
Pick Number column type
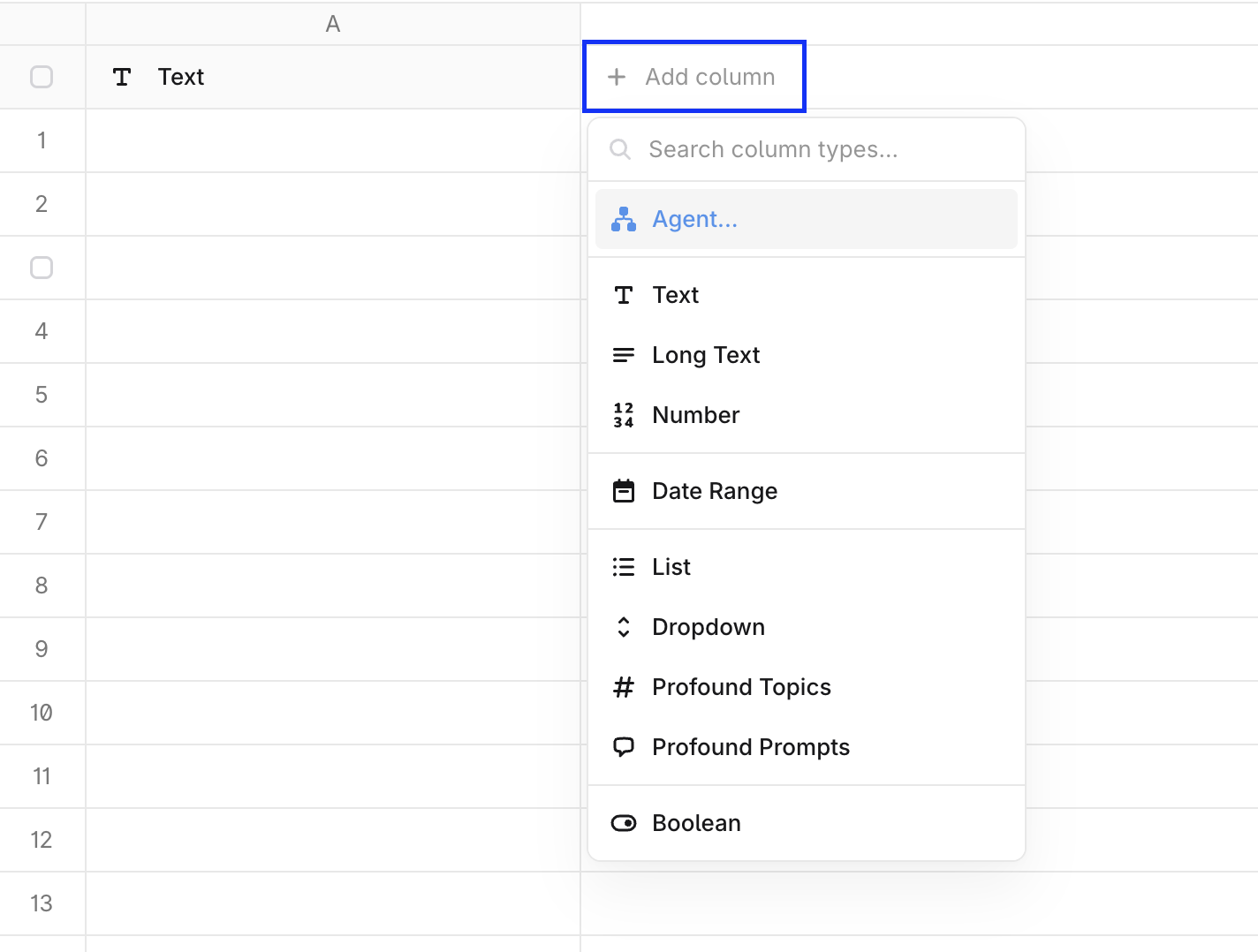[x=807, y=415]
